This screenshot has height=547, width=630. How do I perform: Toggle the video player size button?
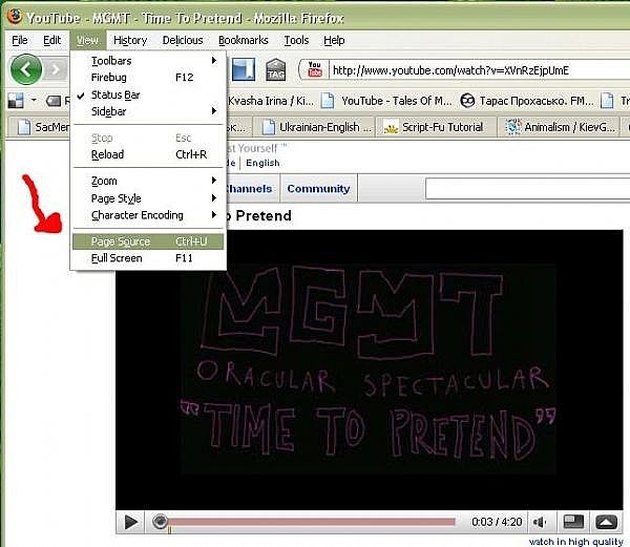click(573, 522)
